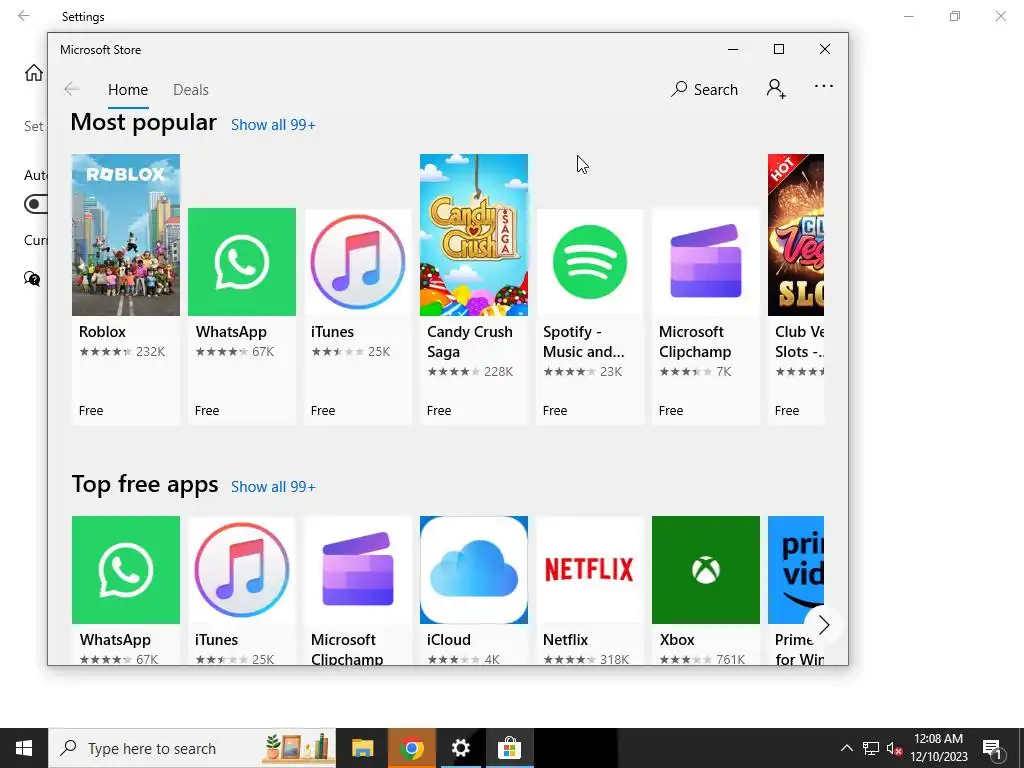This screenshot has height=768, width=1024.
Task: Click Show all 99+ for Top free apps
Action: coord(273,487)
